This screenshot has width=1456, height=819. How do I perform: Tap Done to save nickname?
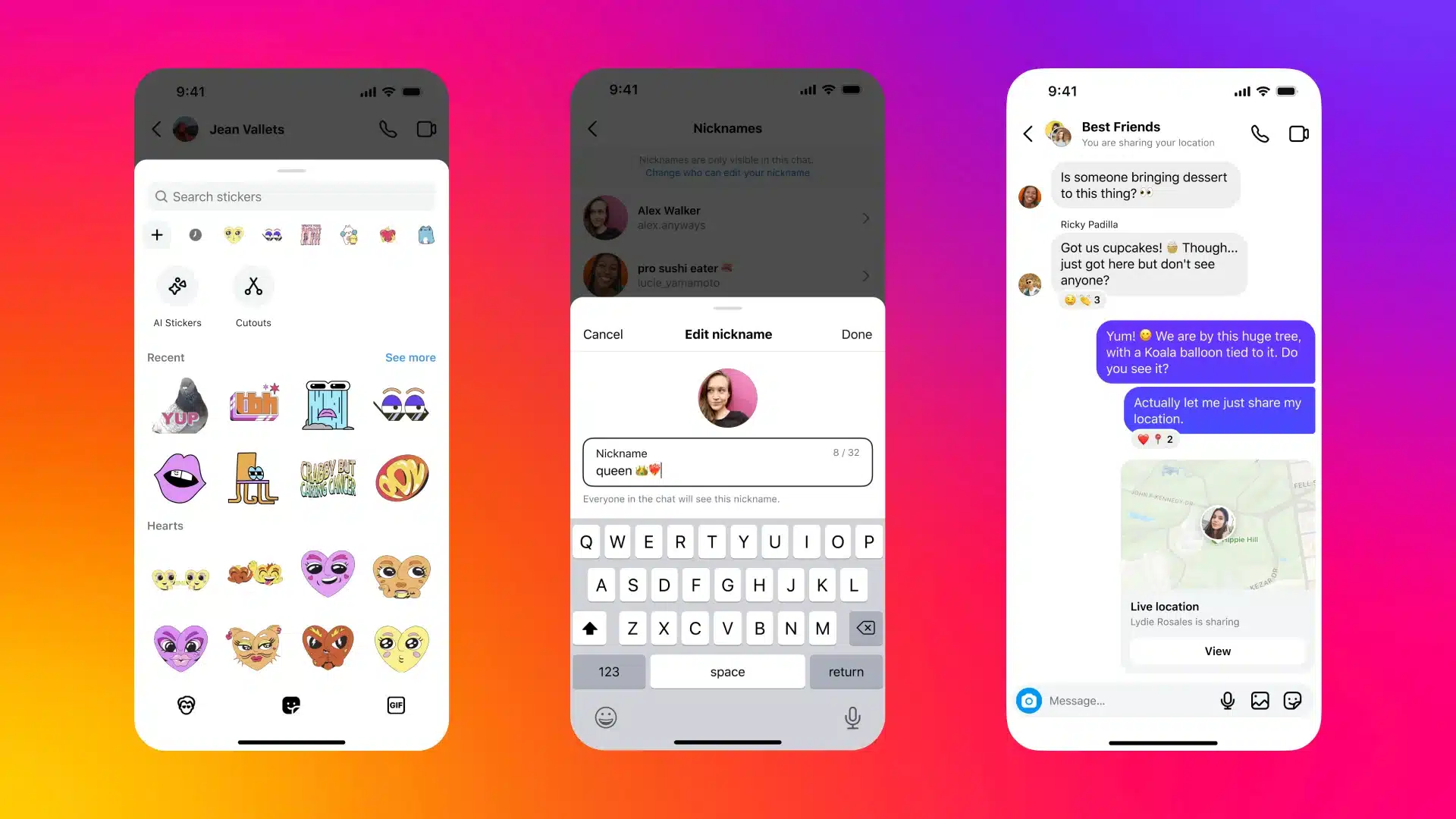[856, 333]
